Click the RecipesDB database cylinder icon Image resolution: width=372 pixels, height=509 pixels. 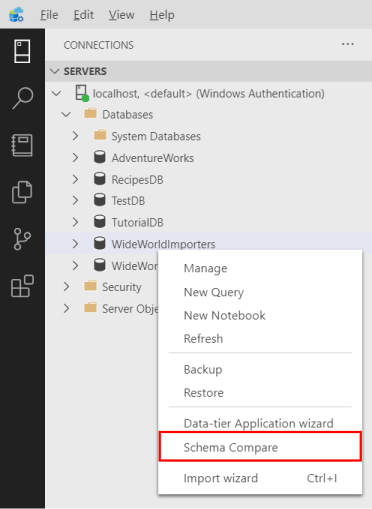pyautogui.click(x=99, y=179)
